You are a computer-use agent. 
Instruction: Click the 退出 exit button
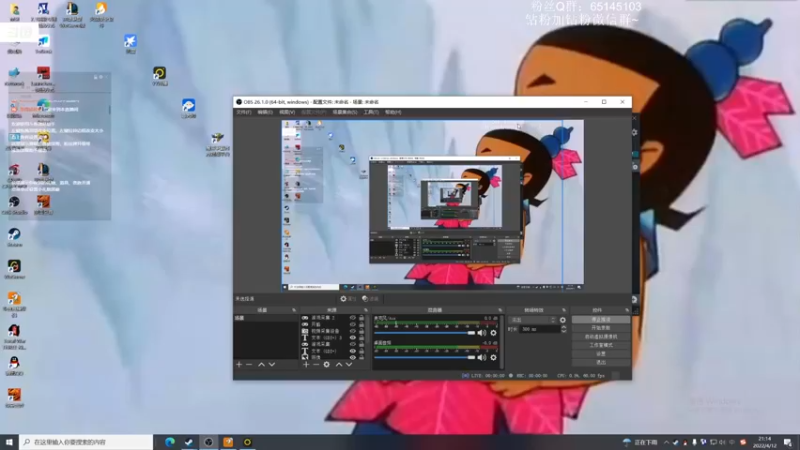pos(601,363)
